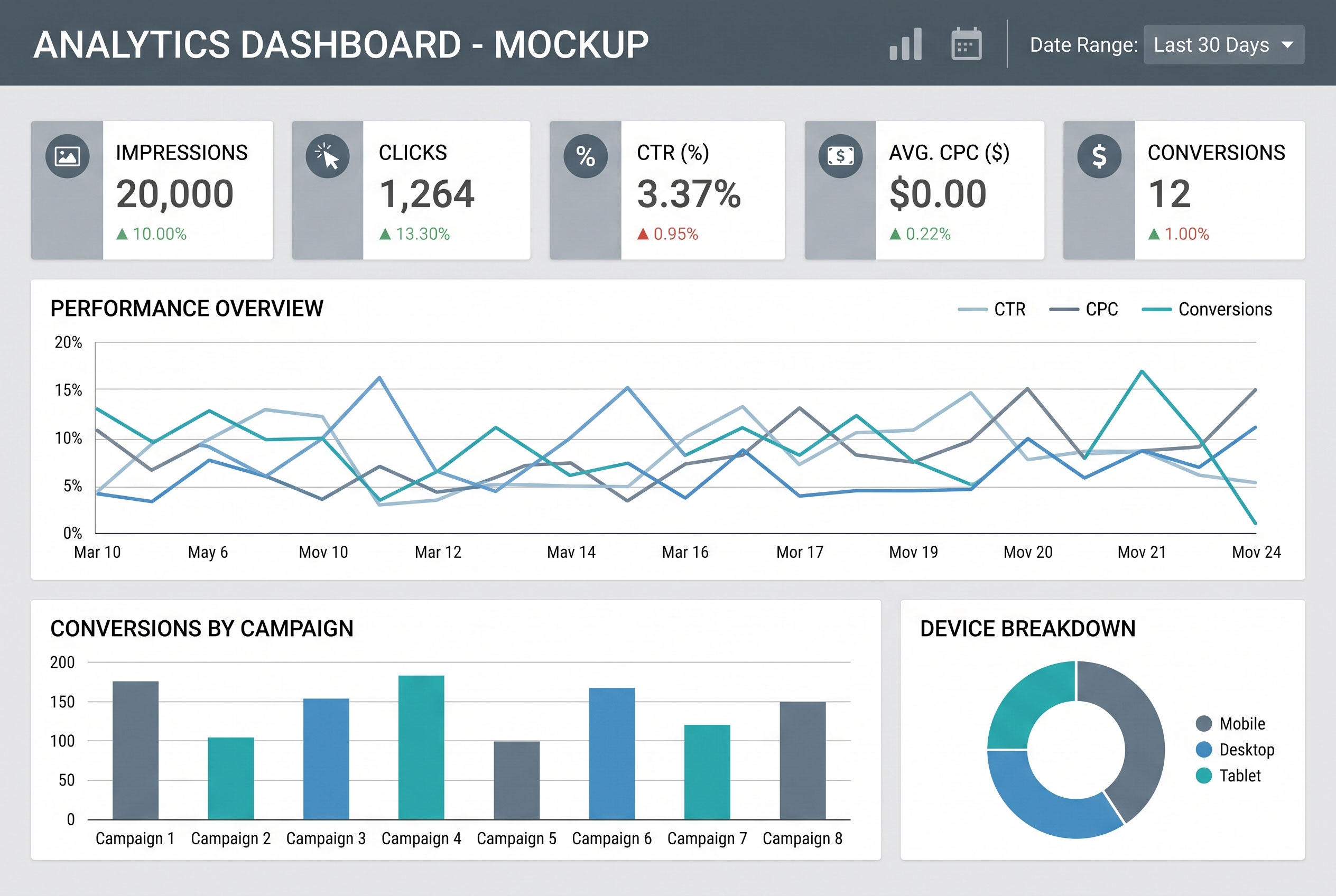Screen dimensions: 1336x896
Task: Click the Clicks cursor icon
Action: click(328, 156)
